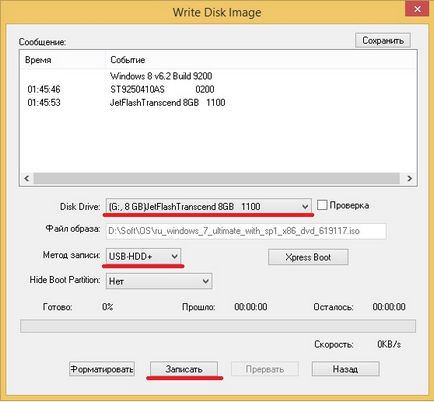Image resolution: width=434 pixels, height=402 pixels.
Task: Click the message log left scroll arrow
Action: [27, 178]
